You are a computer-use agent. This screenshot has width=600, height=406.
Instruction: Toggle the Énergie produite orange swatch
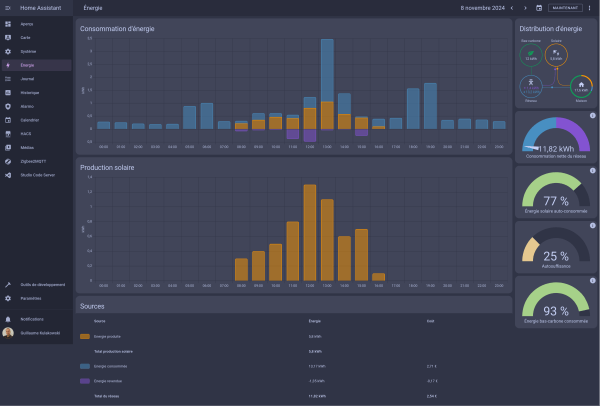85,337
